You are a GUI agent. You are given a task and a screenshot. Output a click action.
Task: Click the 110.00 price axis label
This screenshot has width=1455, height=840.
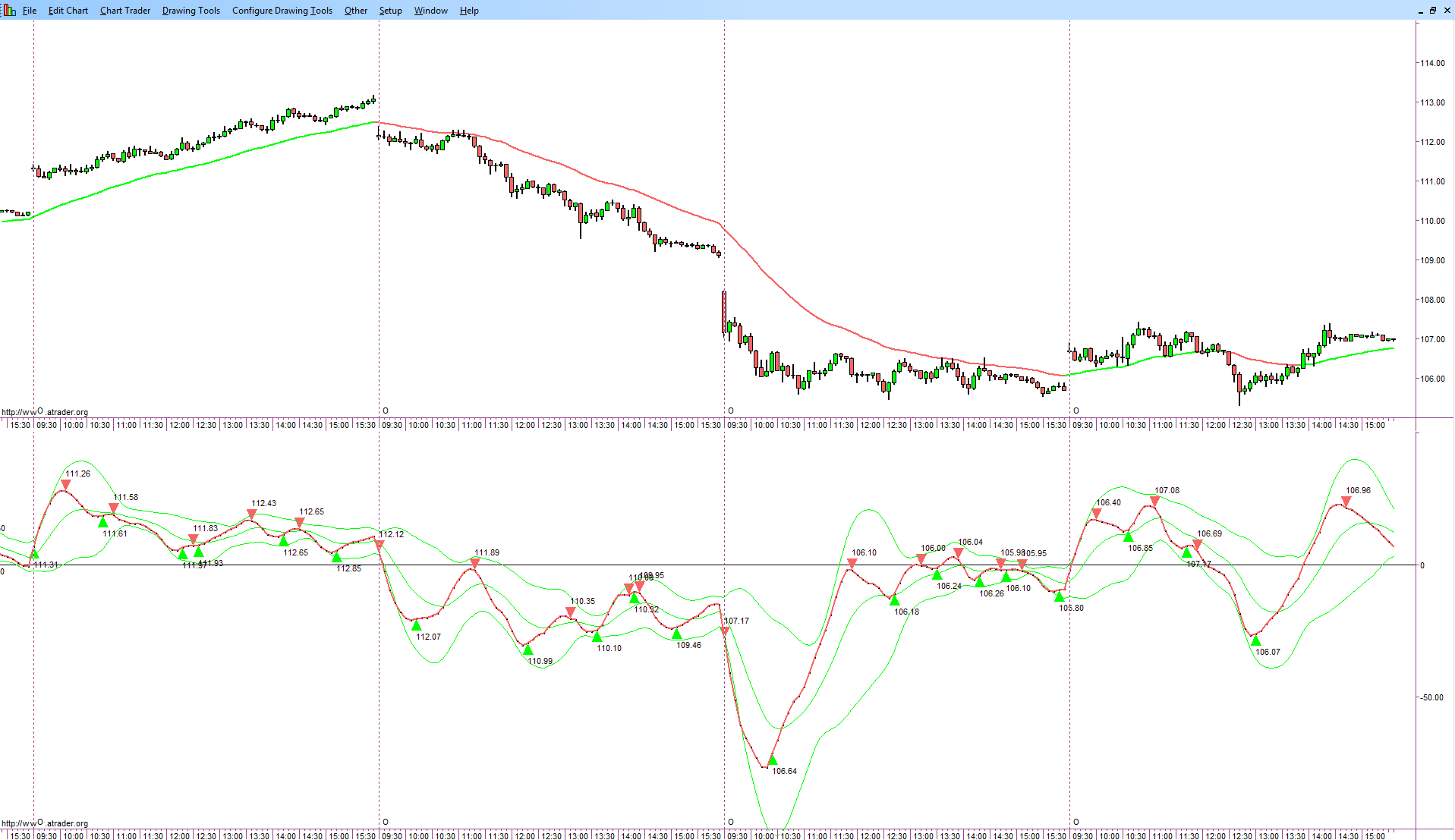pos(1433,222)
